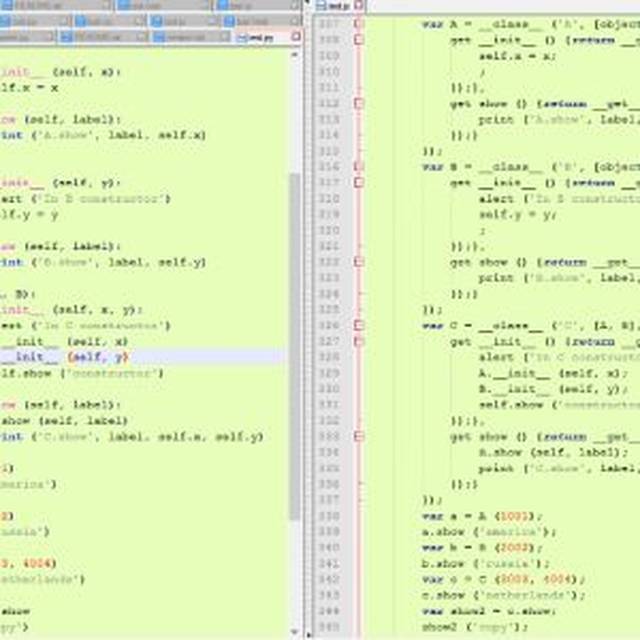Click "('In B constructor')" line in left pane
Viewport: 640px width, 640px height.
click(x=85, y=199)
